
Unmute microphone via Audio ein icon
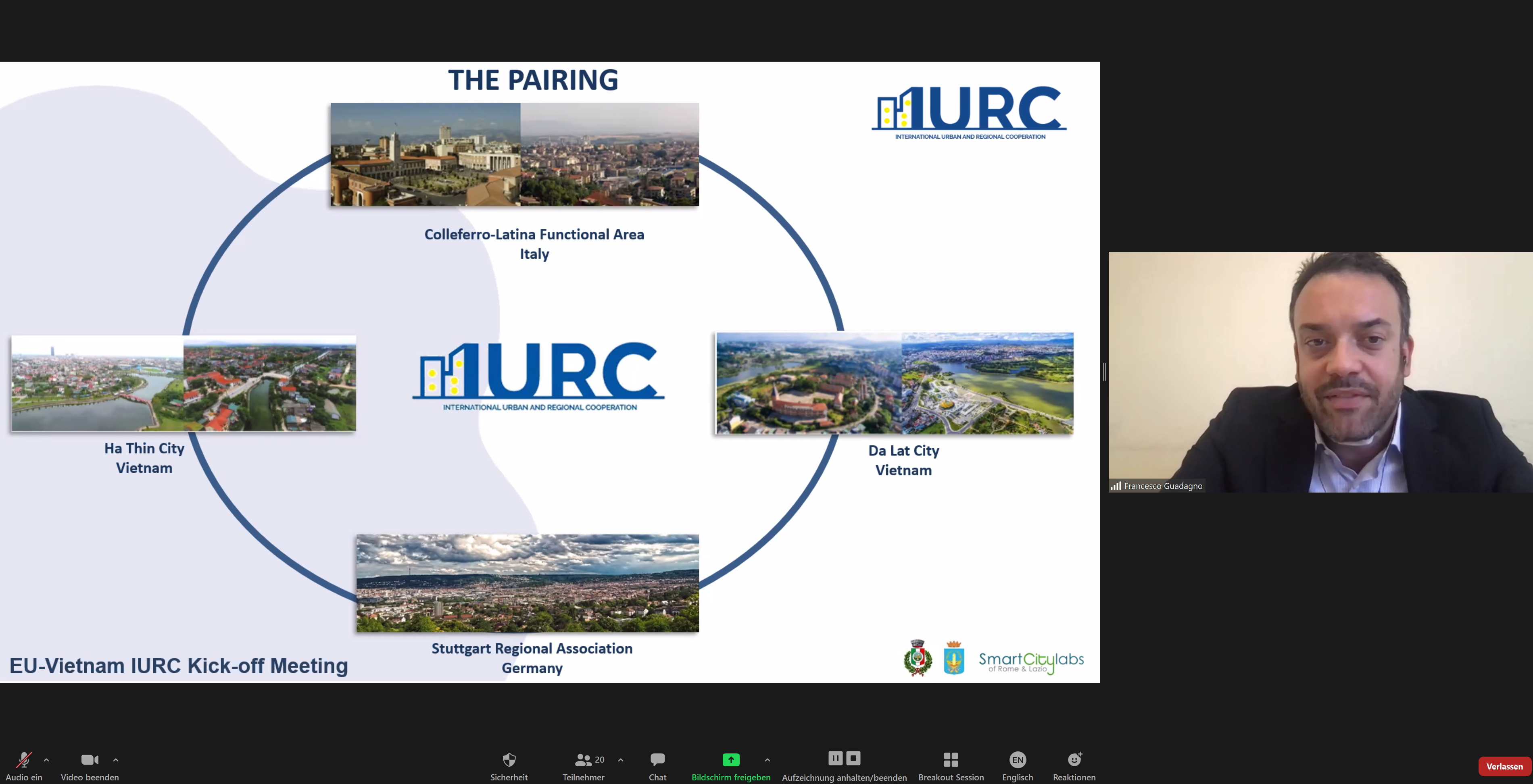click(24, 759)
